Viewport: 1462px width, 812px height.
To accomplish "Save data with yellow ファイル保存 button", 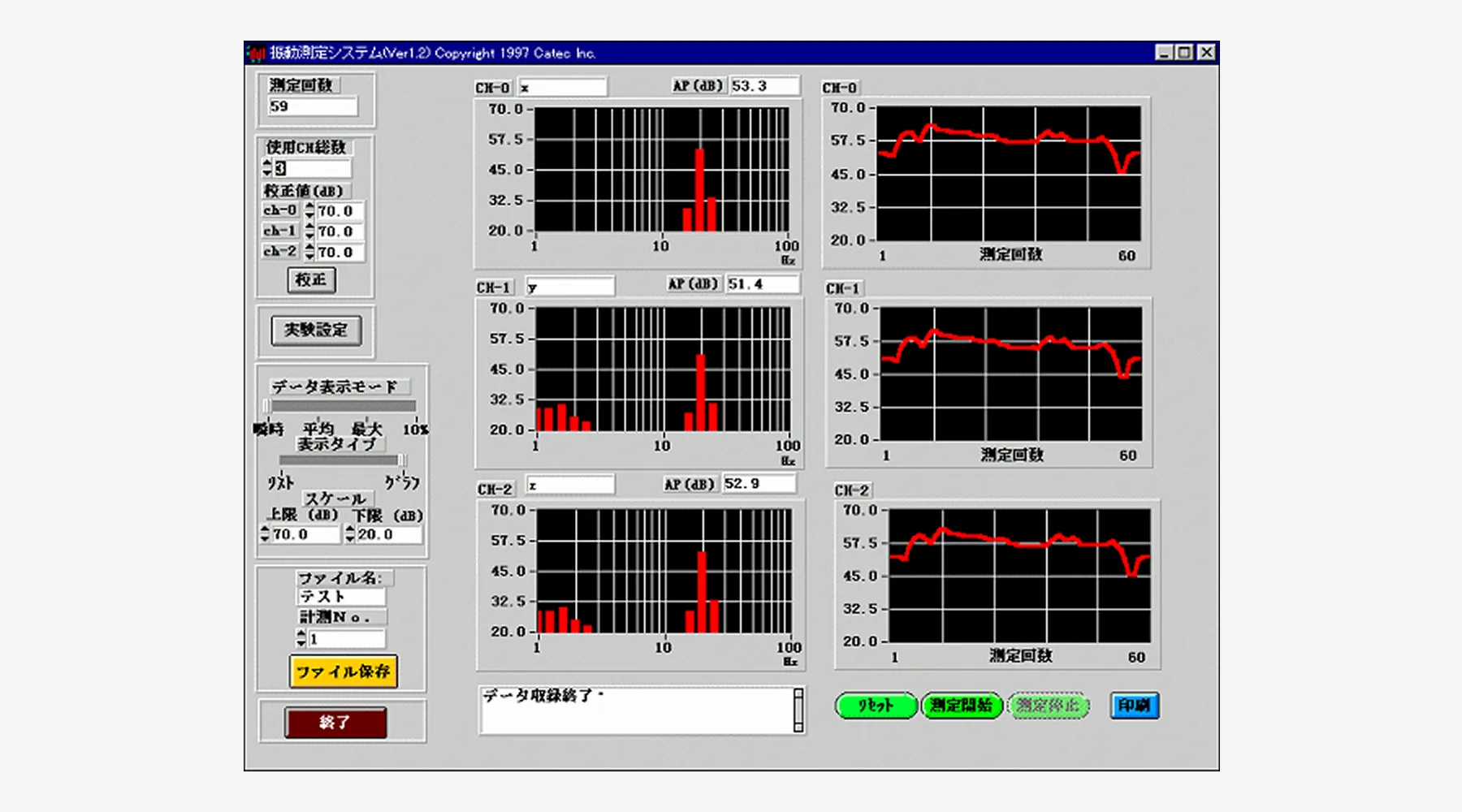I will pyautogui.click(x=343, y=672).
